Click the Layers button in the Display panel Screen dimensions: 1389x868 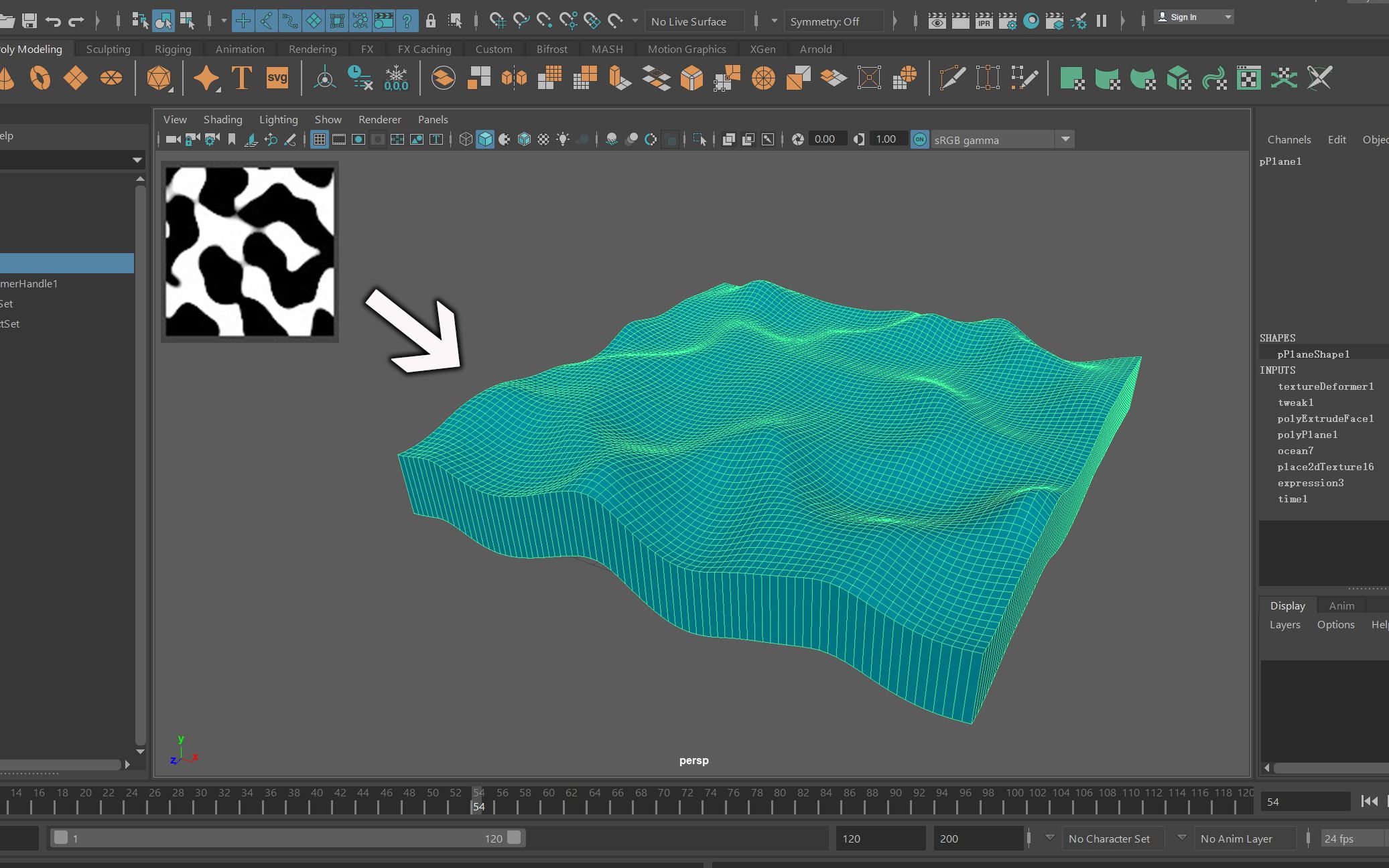tap(1284, 624)
